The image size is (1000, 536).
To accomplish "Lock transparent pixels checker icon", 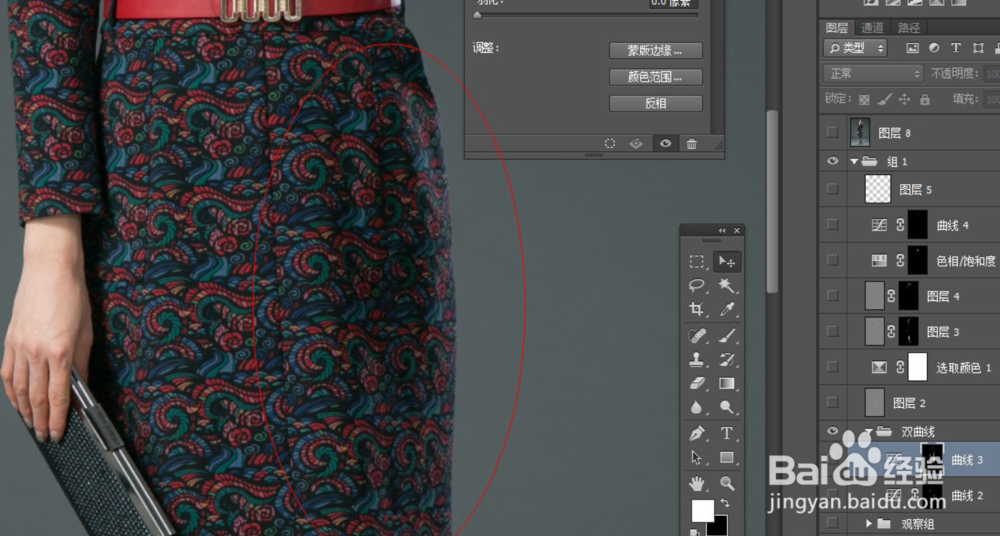I will point(864,100).
